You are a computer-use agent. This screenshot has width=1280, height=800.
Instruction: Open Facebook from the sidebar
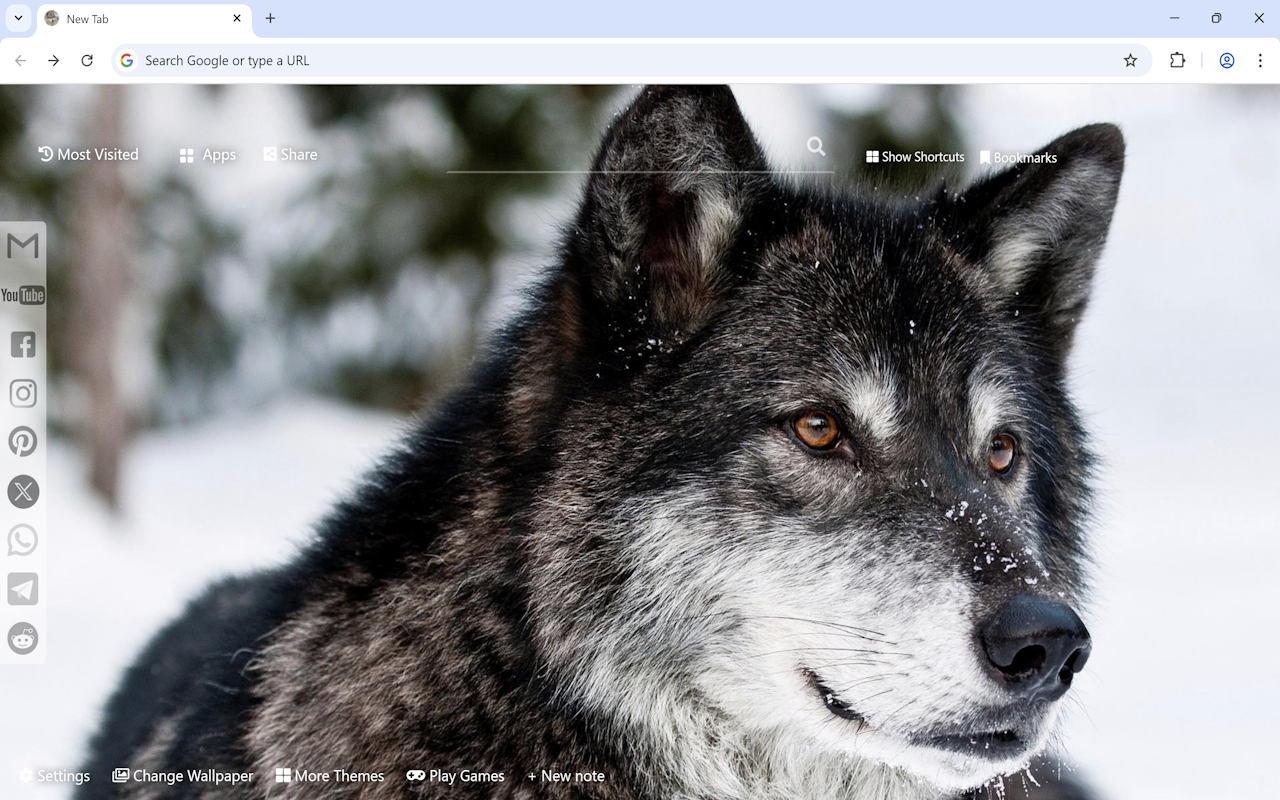pos(22,344)
